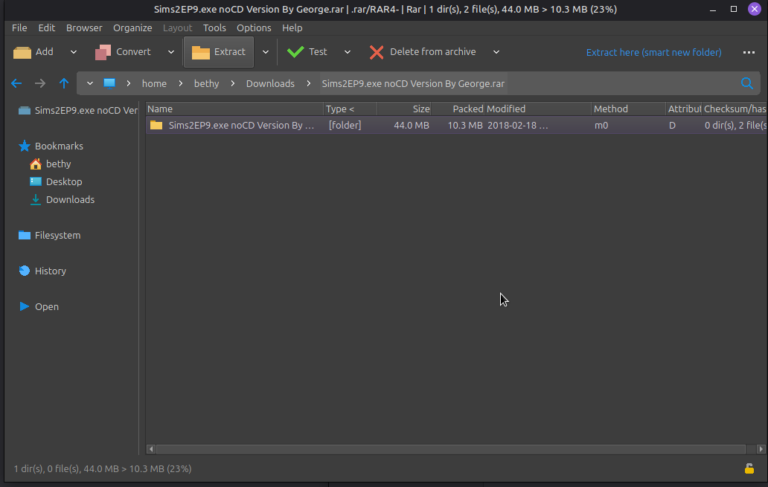Open the address bar history dropdown
Screen dimensions: 768x487
pos(90,84)
